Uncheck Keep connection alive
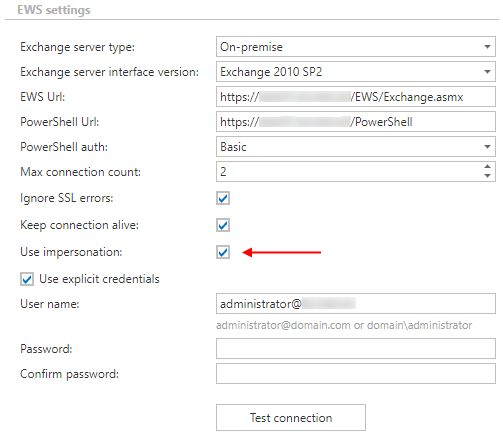Viewport: 503px width, 435px height. pyautogui.click(x=223, y=225)
